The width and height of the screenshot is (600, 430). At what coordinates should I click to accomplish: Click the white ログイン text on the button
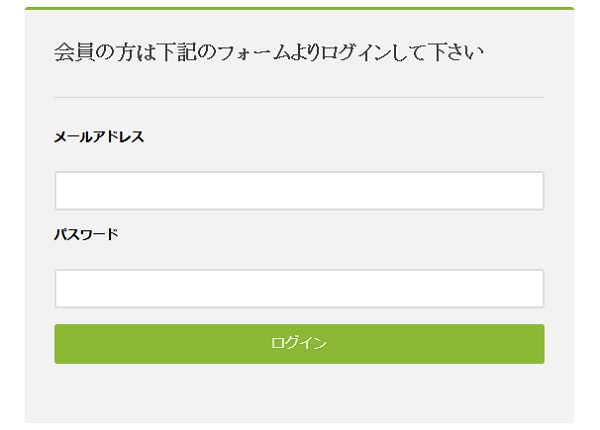299,344
